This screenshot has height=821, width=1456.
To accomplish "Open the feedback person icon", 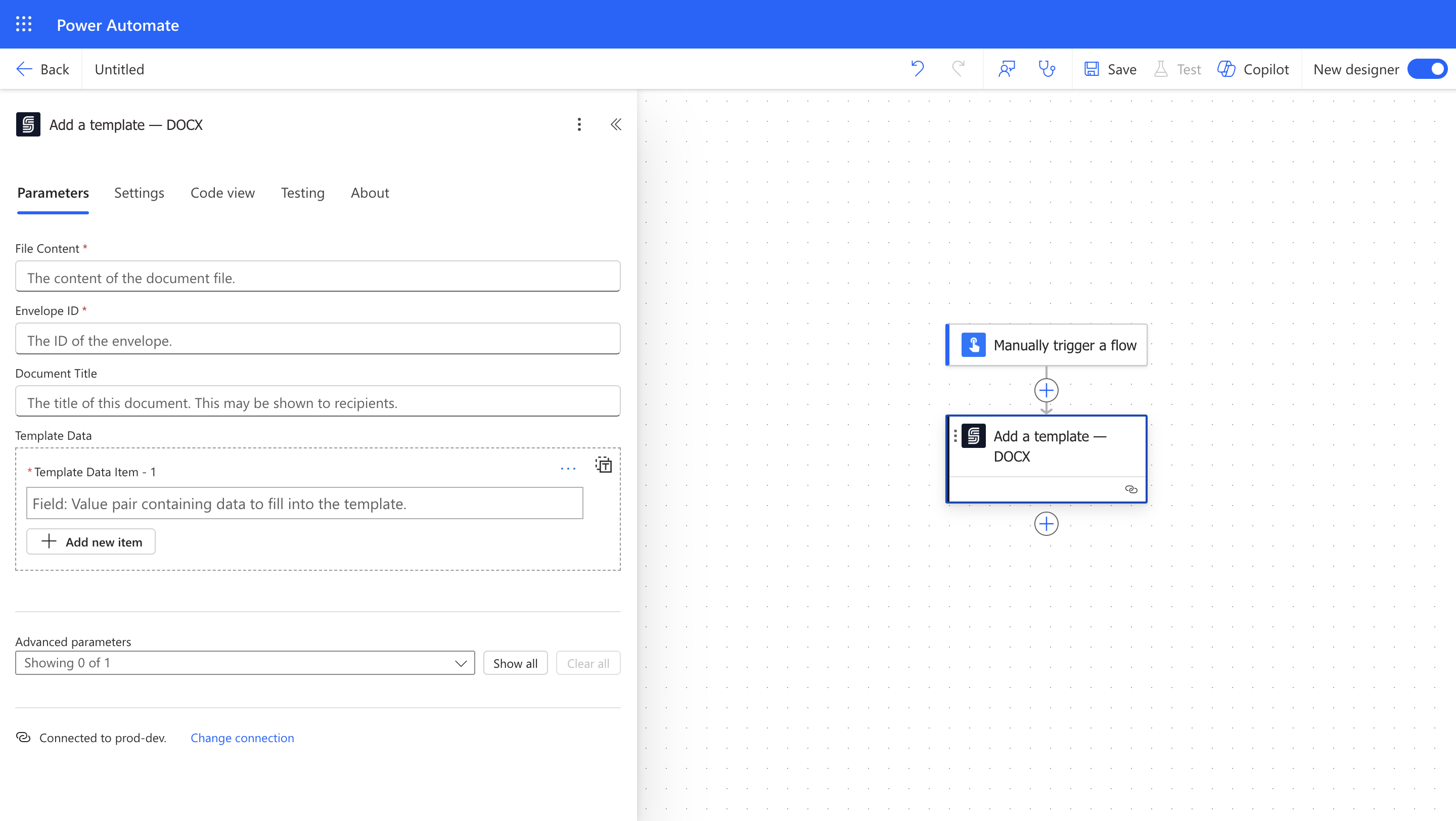I will pyautogui.click(x=1007, y=69).
